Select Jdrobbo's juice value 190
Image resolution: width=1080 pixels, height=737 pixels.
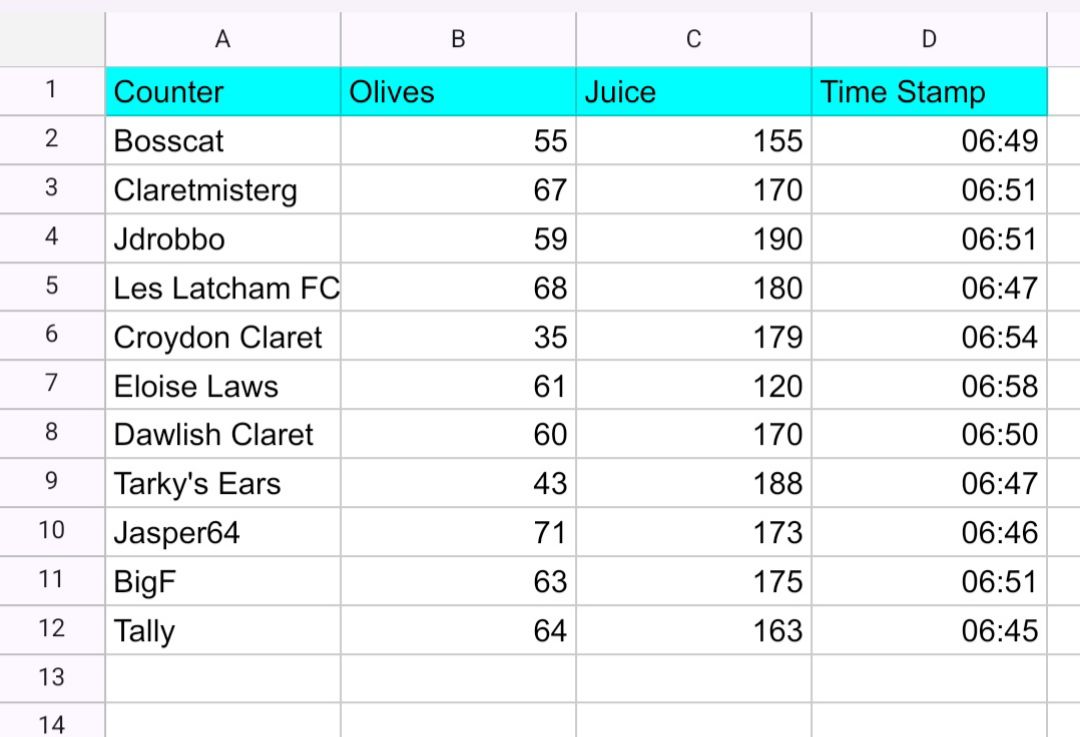[693, 239]
